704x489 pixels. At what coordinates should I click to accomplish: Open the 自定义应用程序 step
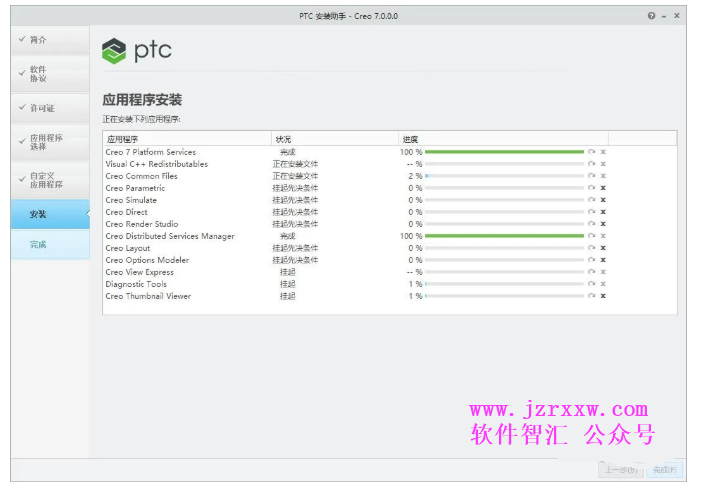50,180
